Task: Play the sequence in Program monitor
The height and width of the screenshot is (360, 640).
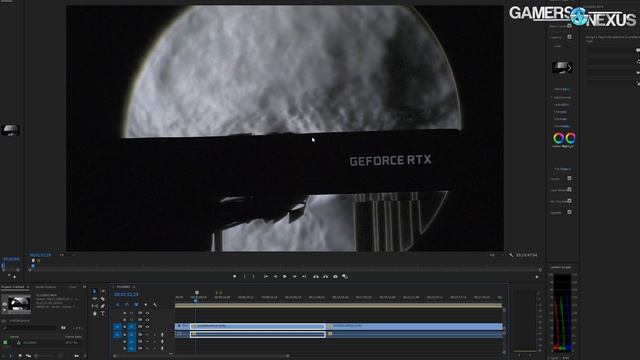Action: [285, 276]
